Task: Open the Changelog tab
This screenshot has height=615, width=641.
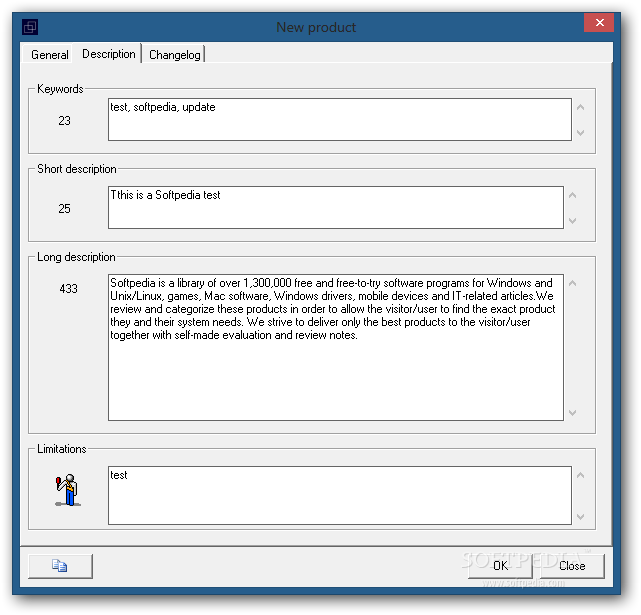Action: coord(175,55)
